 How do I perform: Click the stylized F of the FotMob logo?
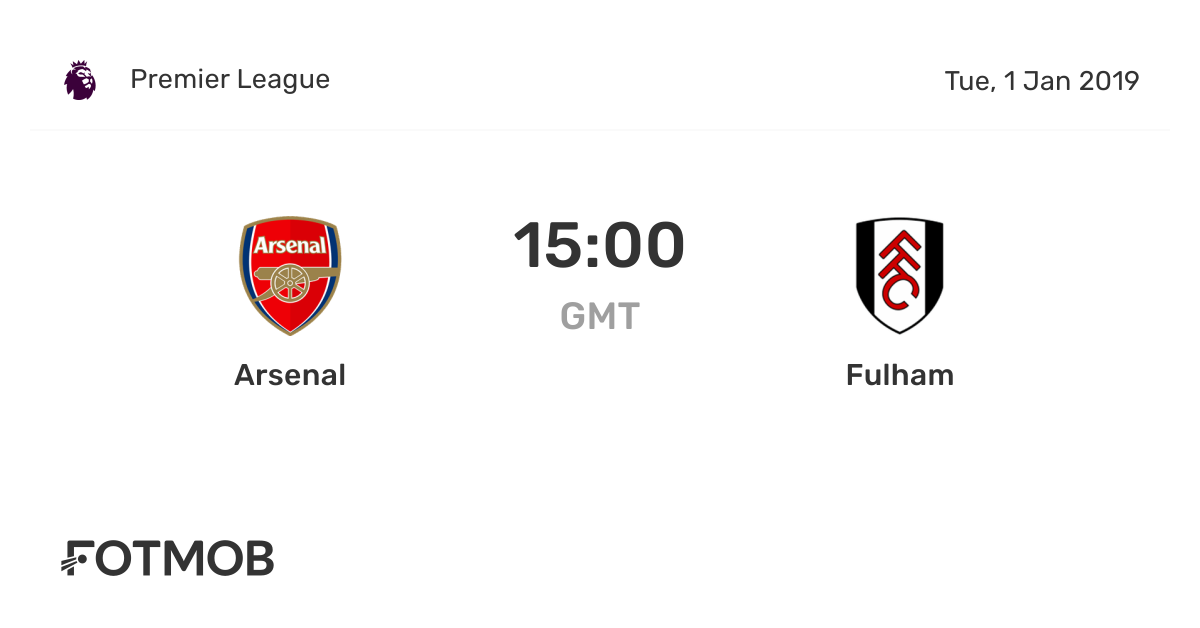coord(78,559)
